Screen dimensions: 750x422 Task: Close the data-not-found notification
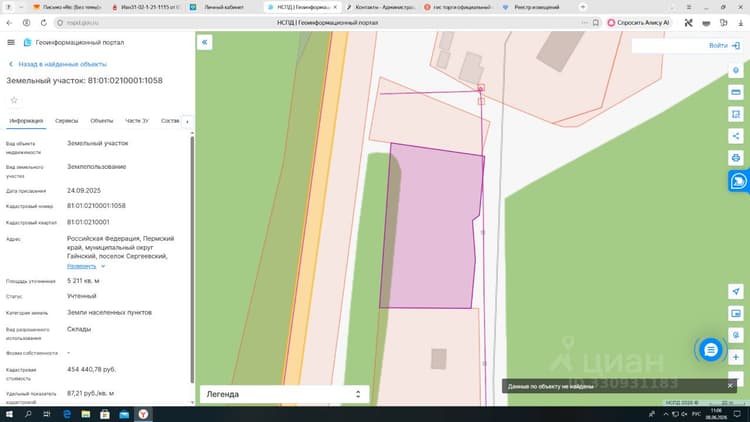click(730, 386)
